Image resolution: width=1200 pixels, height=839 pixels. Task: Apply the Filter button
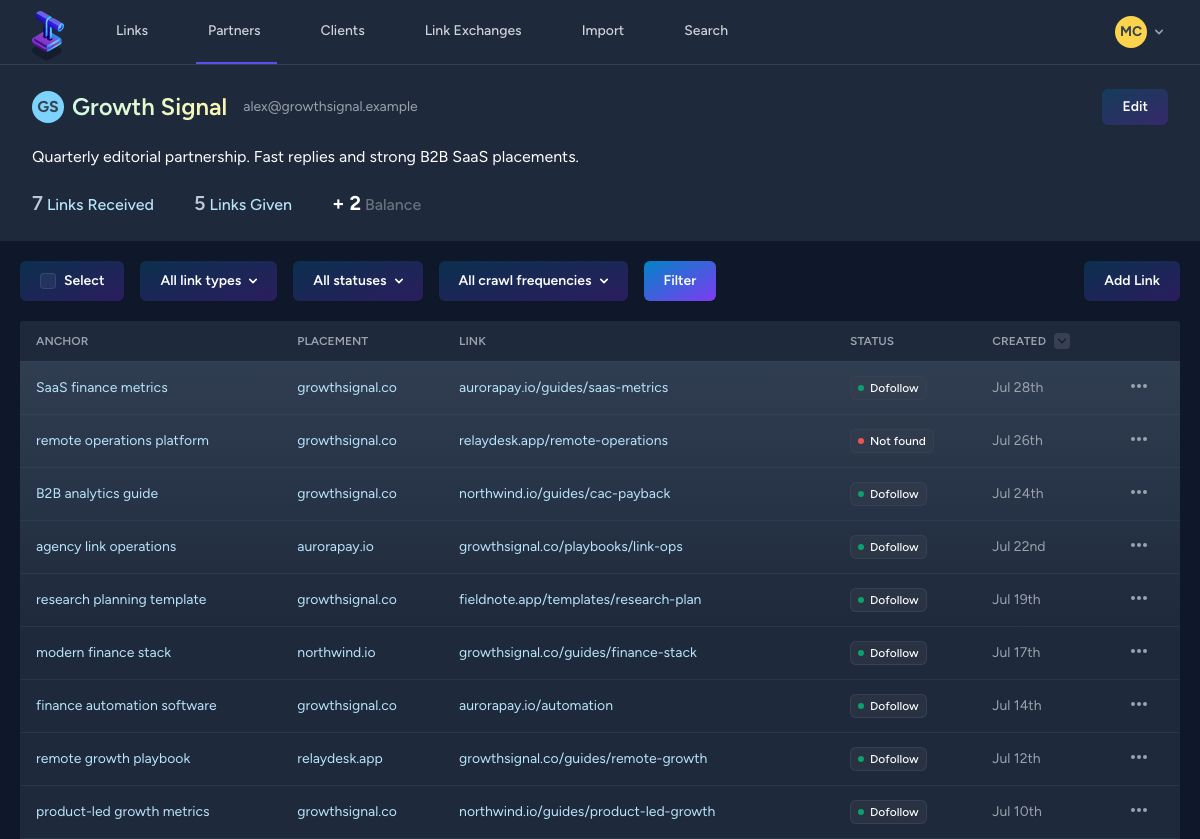point(680,281)
